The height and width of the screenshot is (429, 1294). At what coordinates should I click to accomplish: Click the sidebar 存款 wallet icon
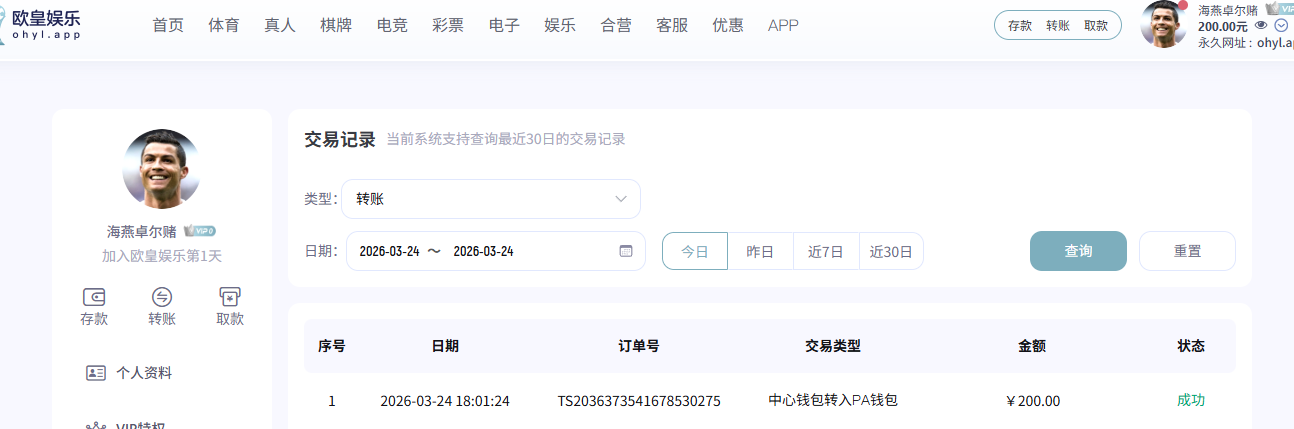pos(94,297)
